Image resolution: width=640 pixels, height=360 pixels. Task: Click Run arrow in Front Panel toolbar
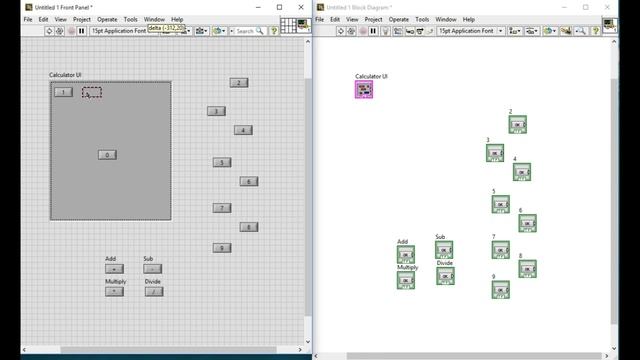[49, 31]
